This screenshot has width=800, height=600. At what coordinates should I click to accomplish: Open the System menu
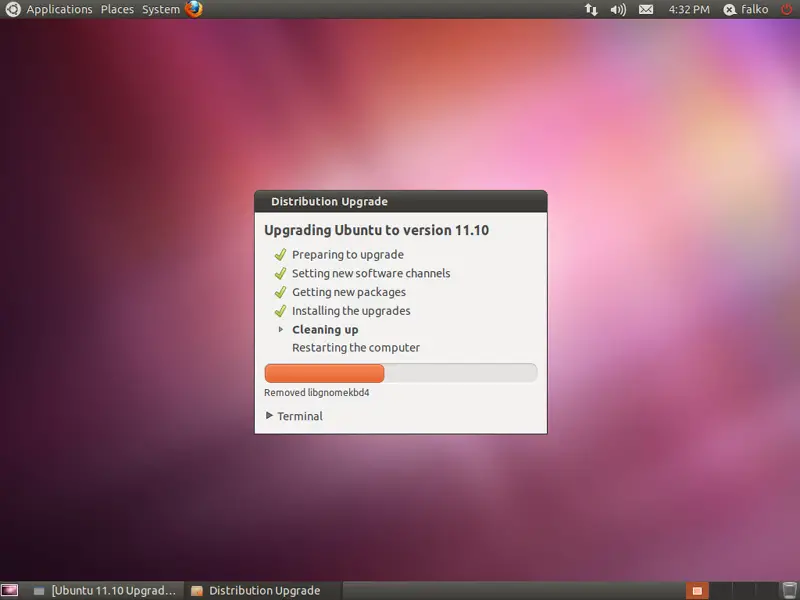tap(161, 10)
